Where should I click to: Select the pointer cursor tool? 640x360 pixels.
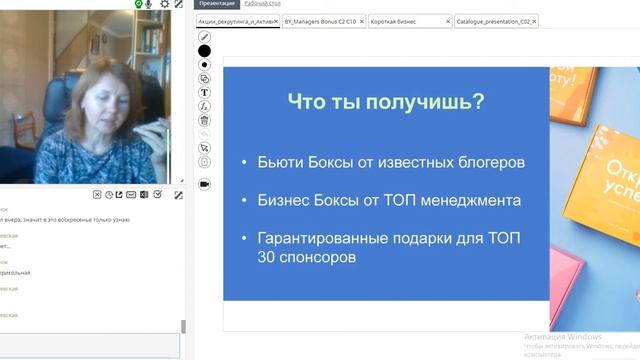(x=204, y=148)
